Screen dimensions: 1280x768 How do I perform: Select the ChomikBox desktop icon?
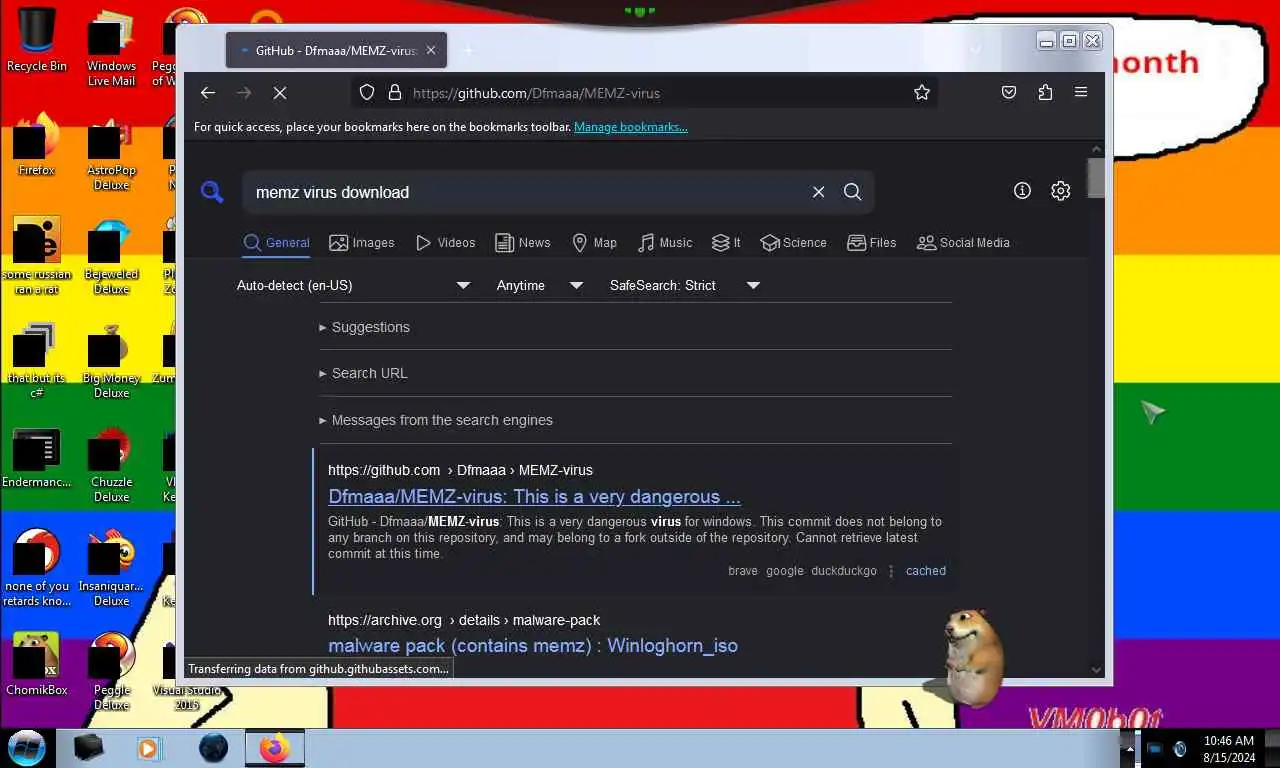click(37, 664)
